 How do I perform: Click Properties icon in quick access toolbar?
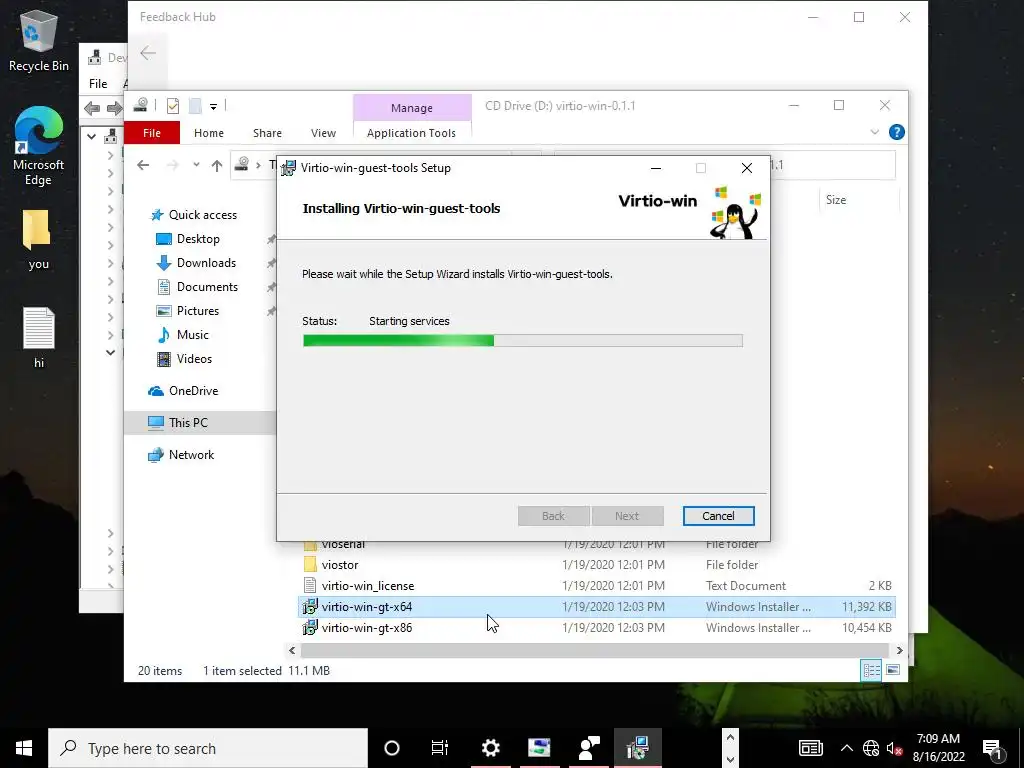click(x=173, y=106)
